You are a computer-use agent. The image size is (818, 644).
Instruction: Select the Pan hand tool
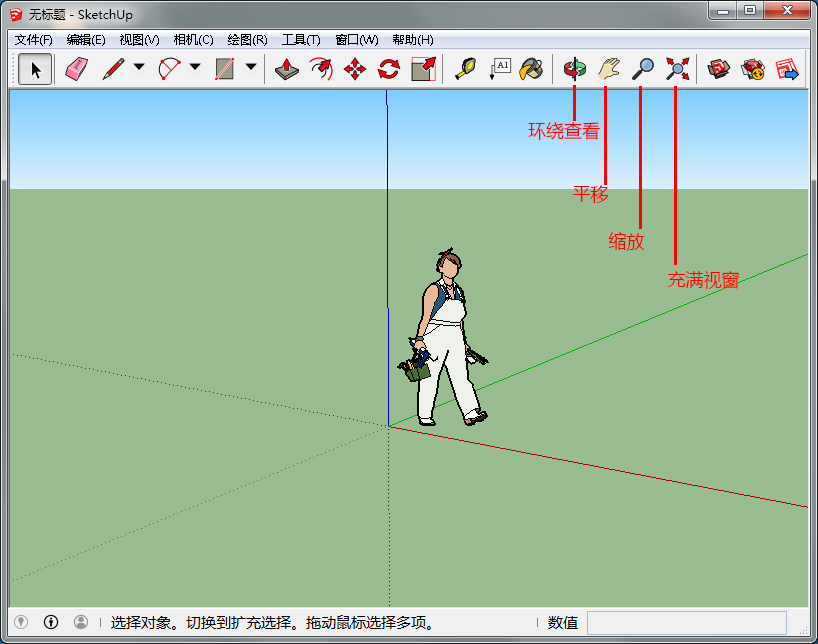[608, 69]
